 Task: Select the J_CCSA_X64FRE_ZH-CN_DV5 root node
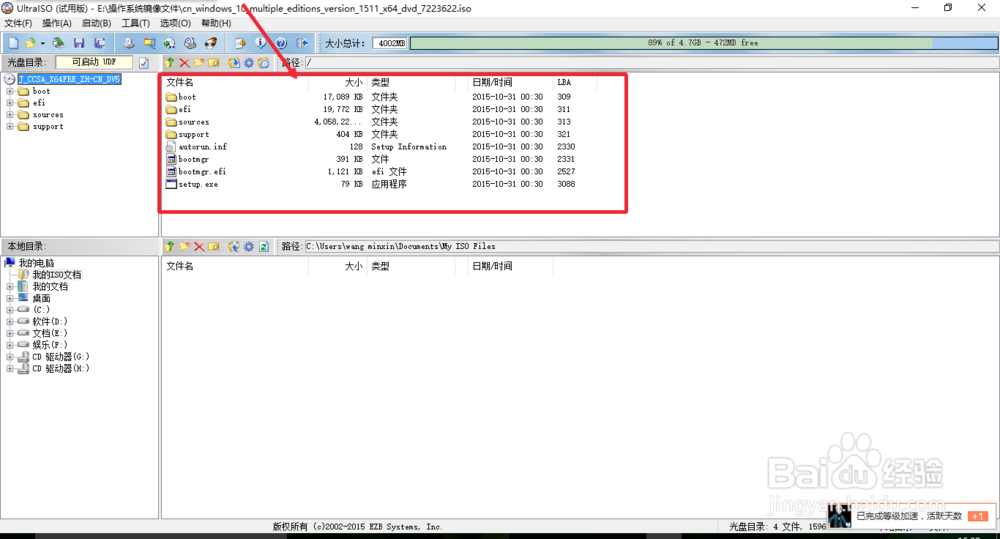[69, 79]
